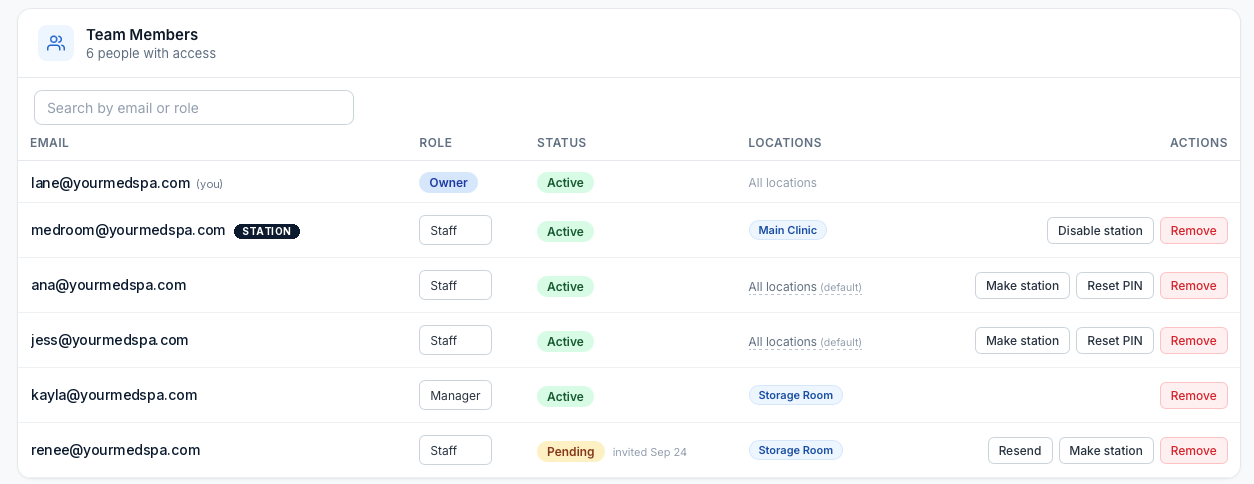
Task: Open role dropdown for ana@yourmedspa.com
Action: pos(455,285)
